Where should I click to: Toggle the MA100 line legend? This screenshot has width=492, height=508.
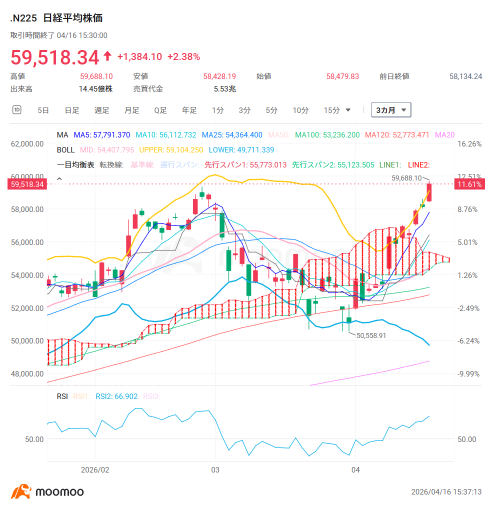(x=327, y=135)
